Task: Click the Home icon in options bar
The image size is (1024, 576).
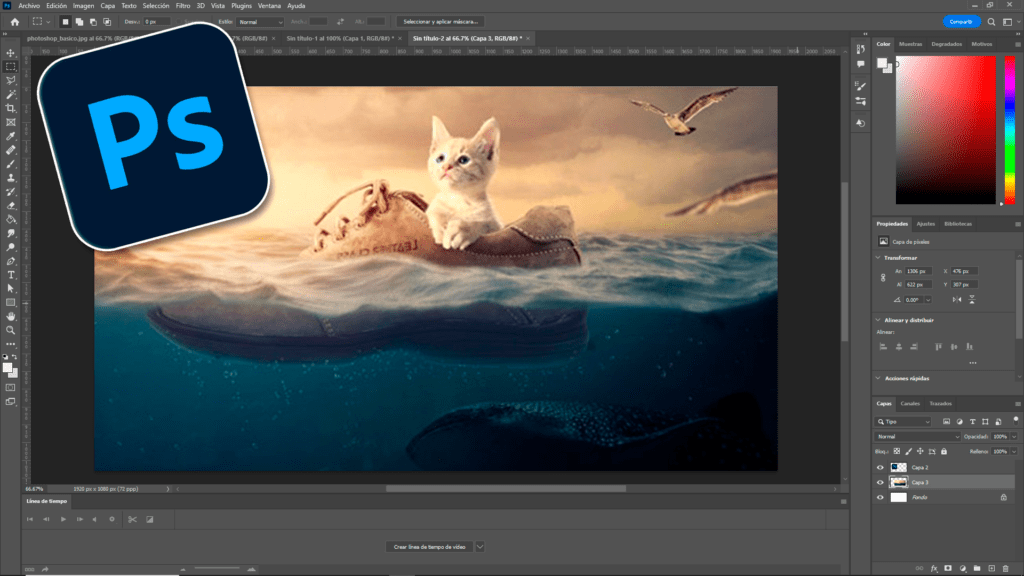Action: 14,21
